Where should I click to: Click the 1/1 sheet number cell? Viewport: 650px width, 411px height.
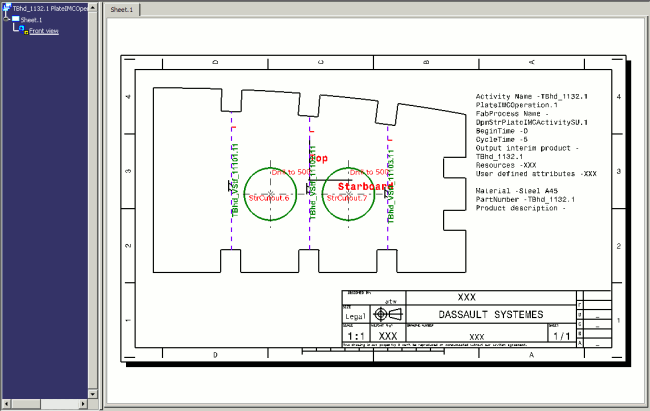561,337
